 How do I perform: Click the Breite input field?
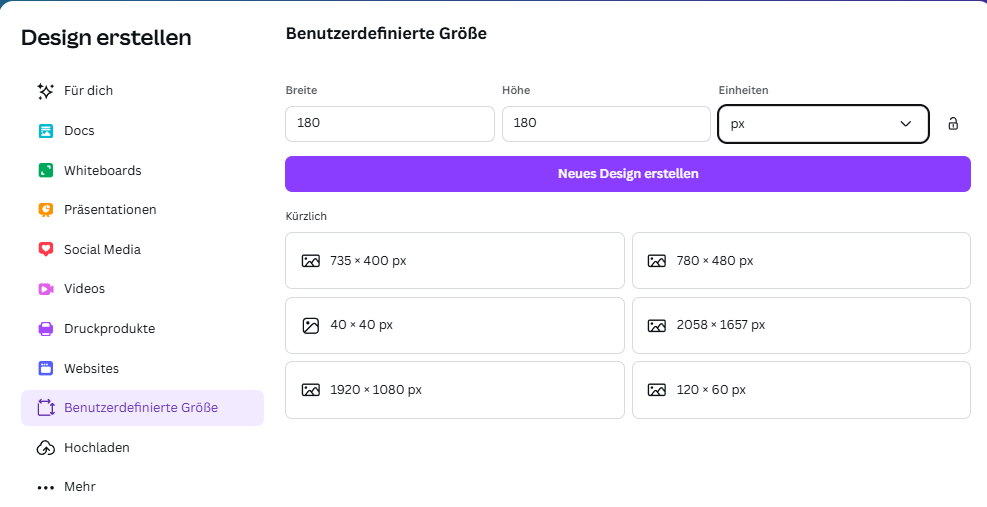[389, 124]
